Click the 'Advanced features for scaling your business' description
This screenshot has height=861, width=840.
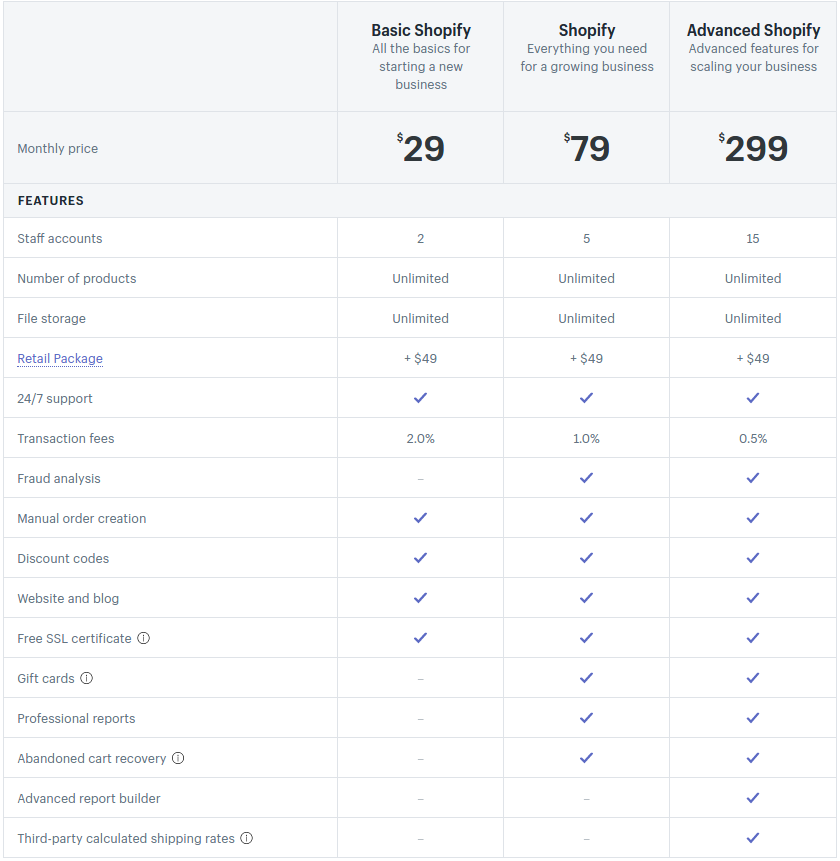(753, 58)
